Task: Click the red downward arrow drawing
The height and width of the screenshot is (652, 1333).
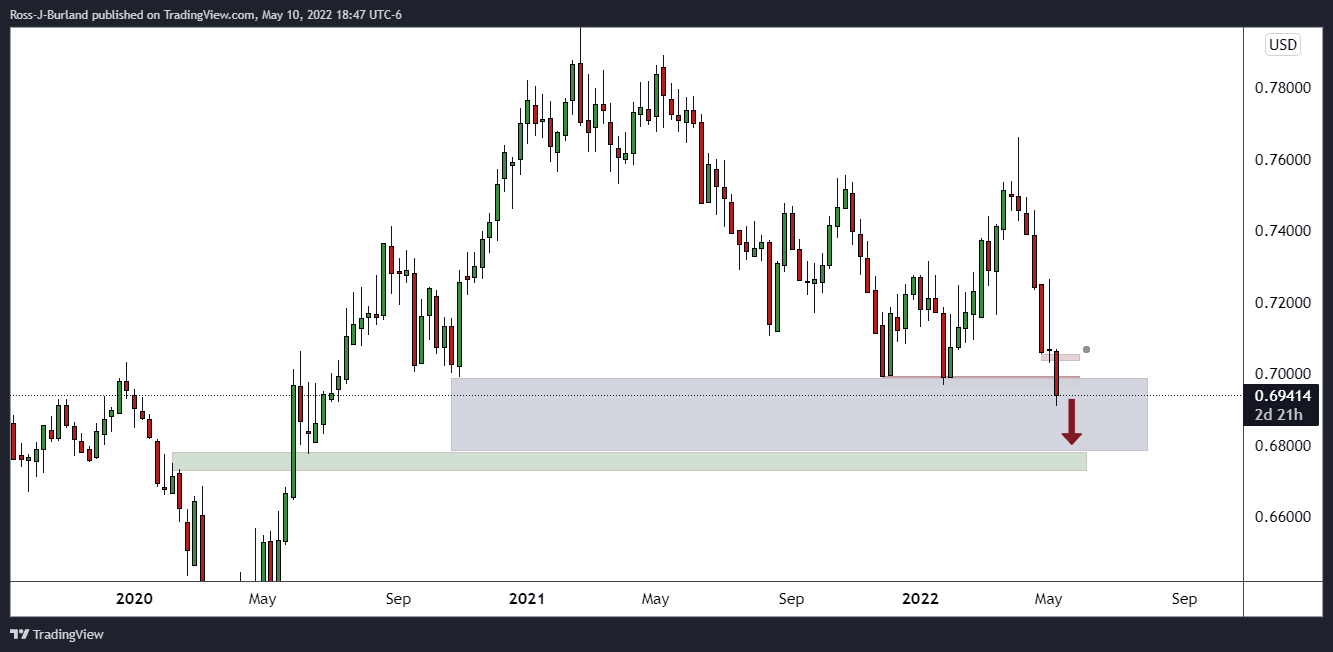Action: coord(1072,421)
